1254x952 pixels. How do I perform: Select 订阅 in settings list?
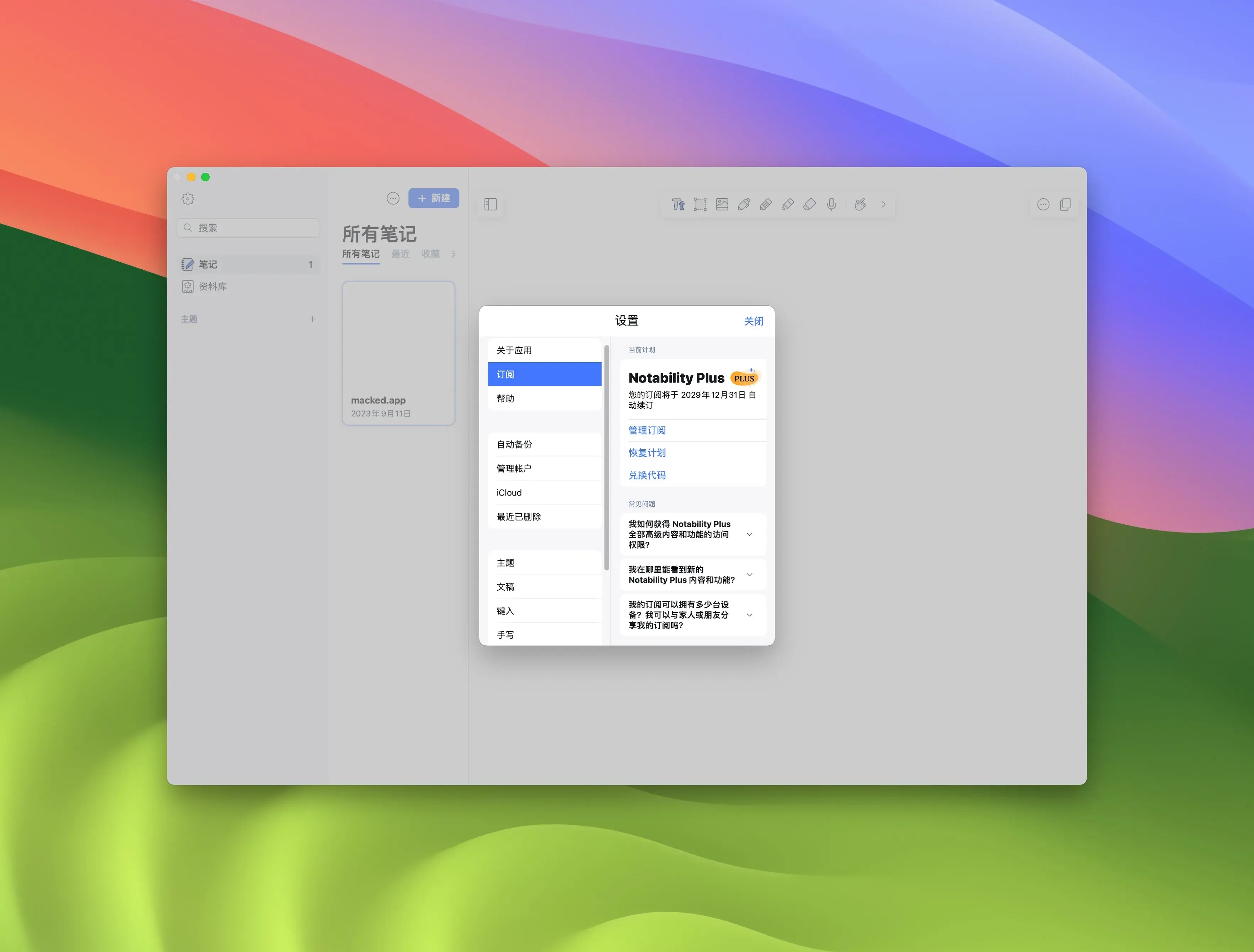point(544,374)
